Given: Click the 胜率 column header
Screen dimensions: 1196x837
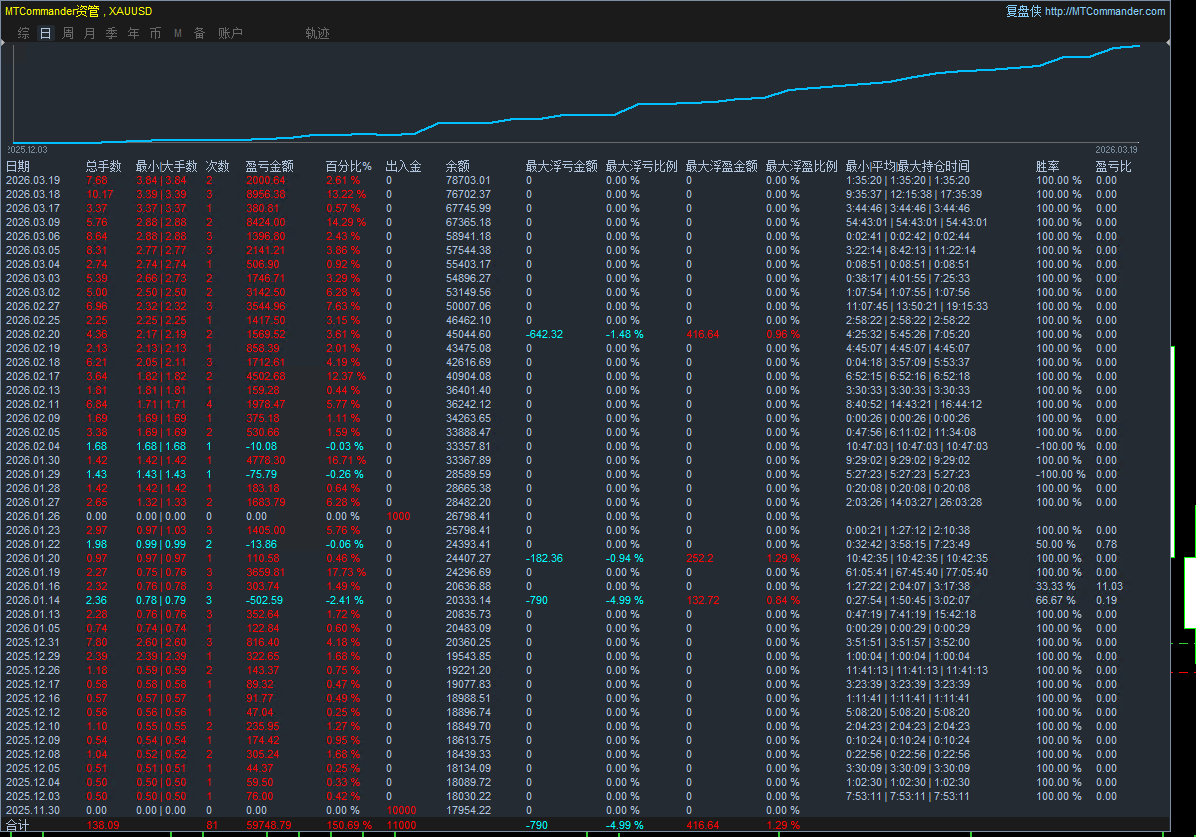Looking at the screenshot, I should tap(1047, 166).
